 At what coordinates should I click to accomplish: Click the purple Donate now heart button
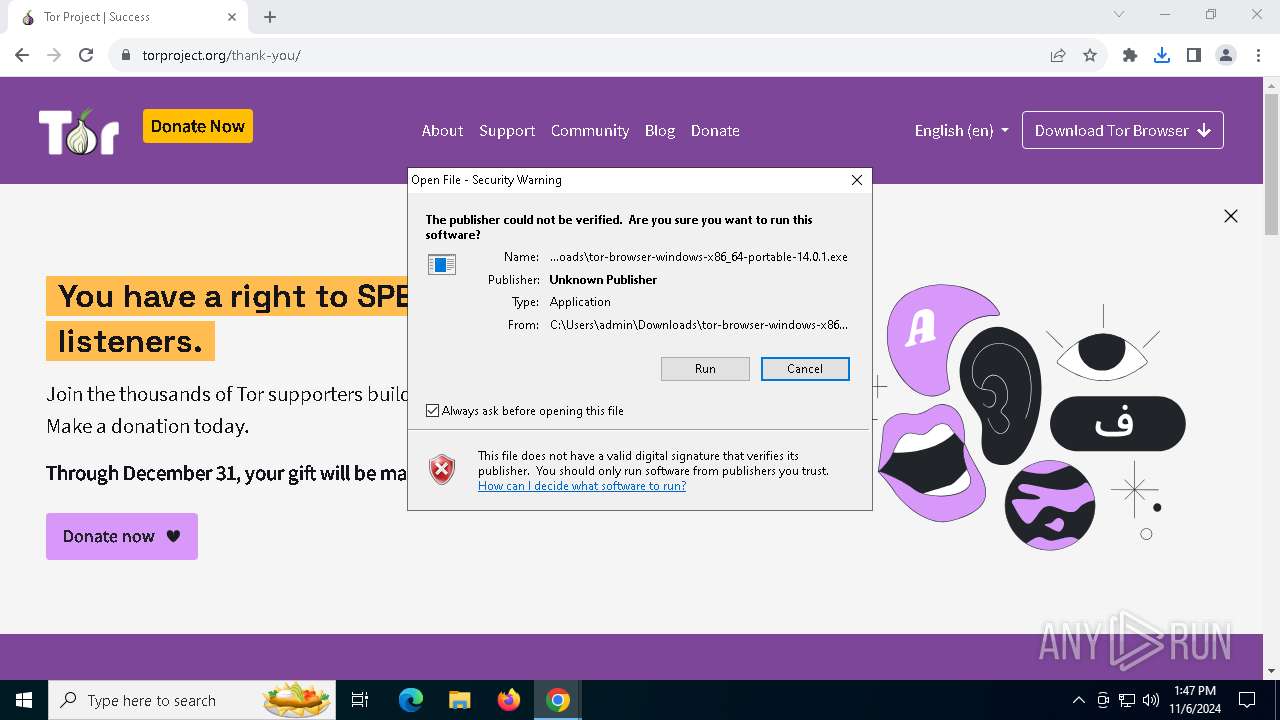[122, 536]
